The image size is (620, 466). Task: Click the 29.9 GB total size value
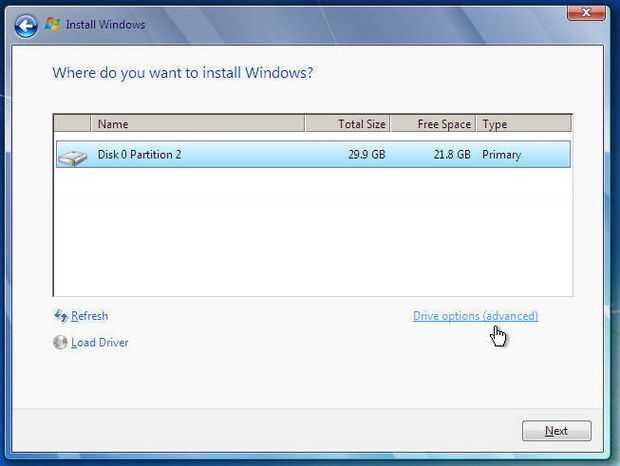[367, 154]
